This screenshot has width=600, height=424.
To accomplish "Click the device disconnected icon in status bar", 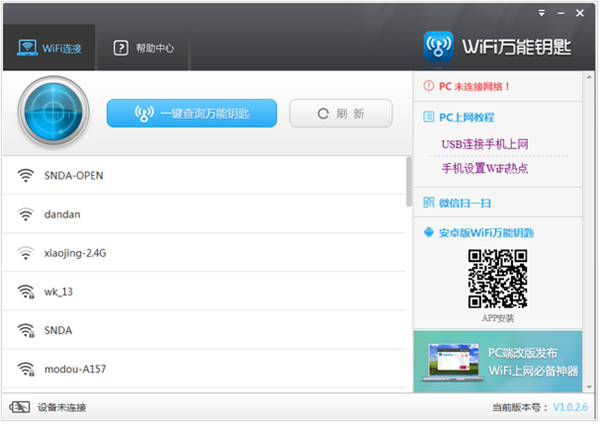I will [20, 407].
